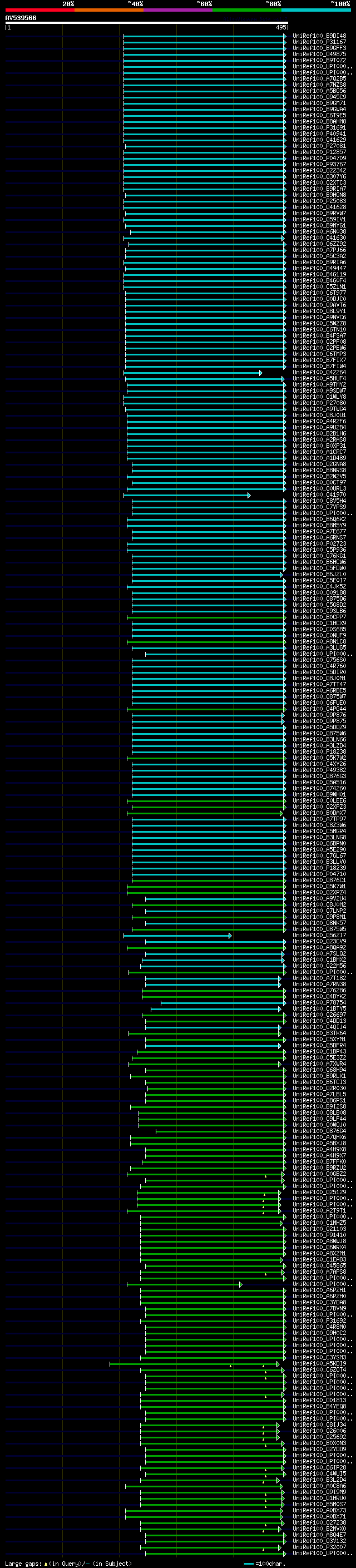Open hit UniRef100_P31167
The height and width of the screenshot is (1568, 356).
point(319,42)
